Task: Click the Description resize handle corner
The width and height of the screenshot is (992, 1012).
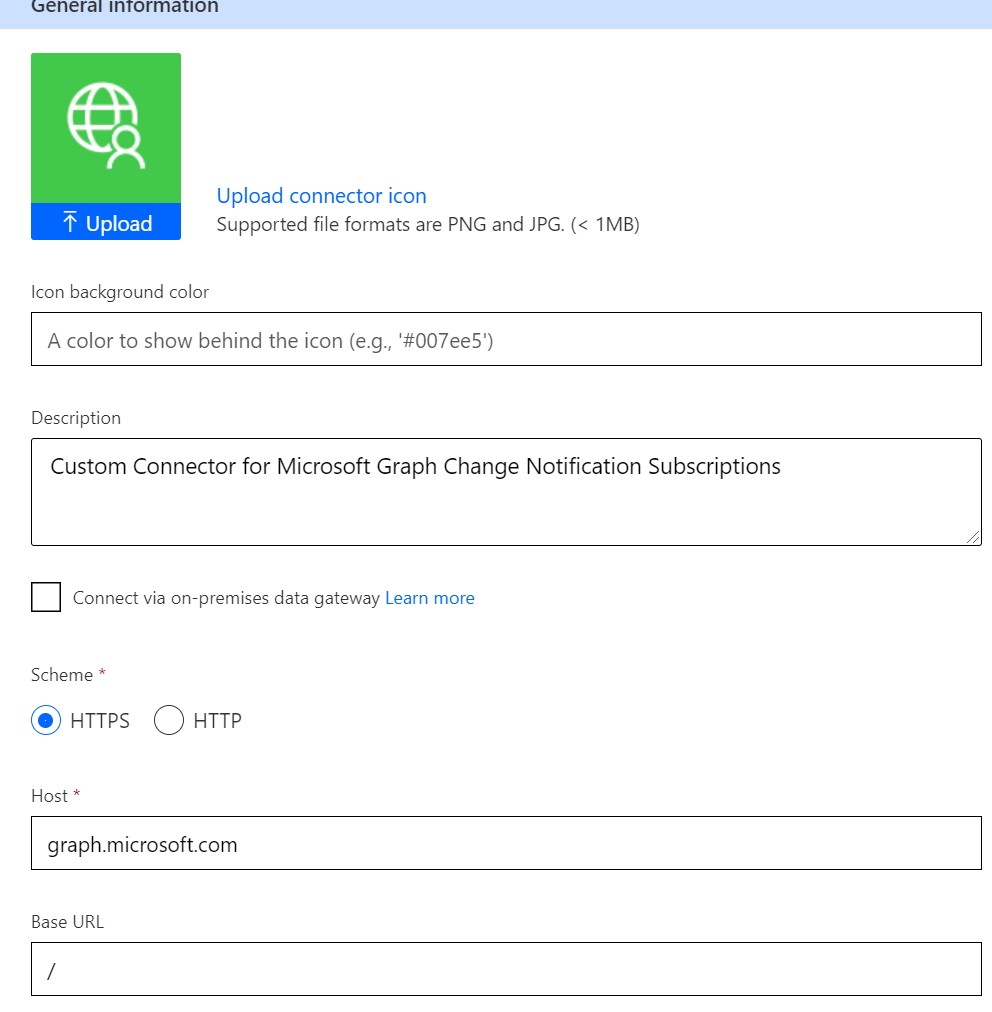Action: tap(973, 537)
